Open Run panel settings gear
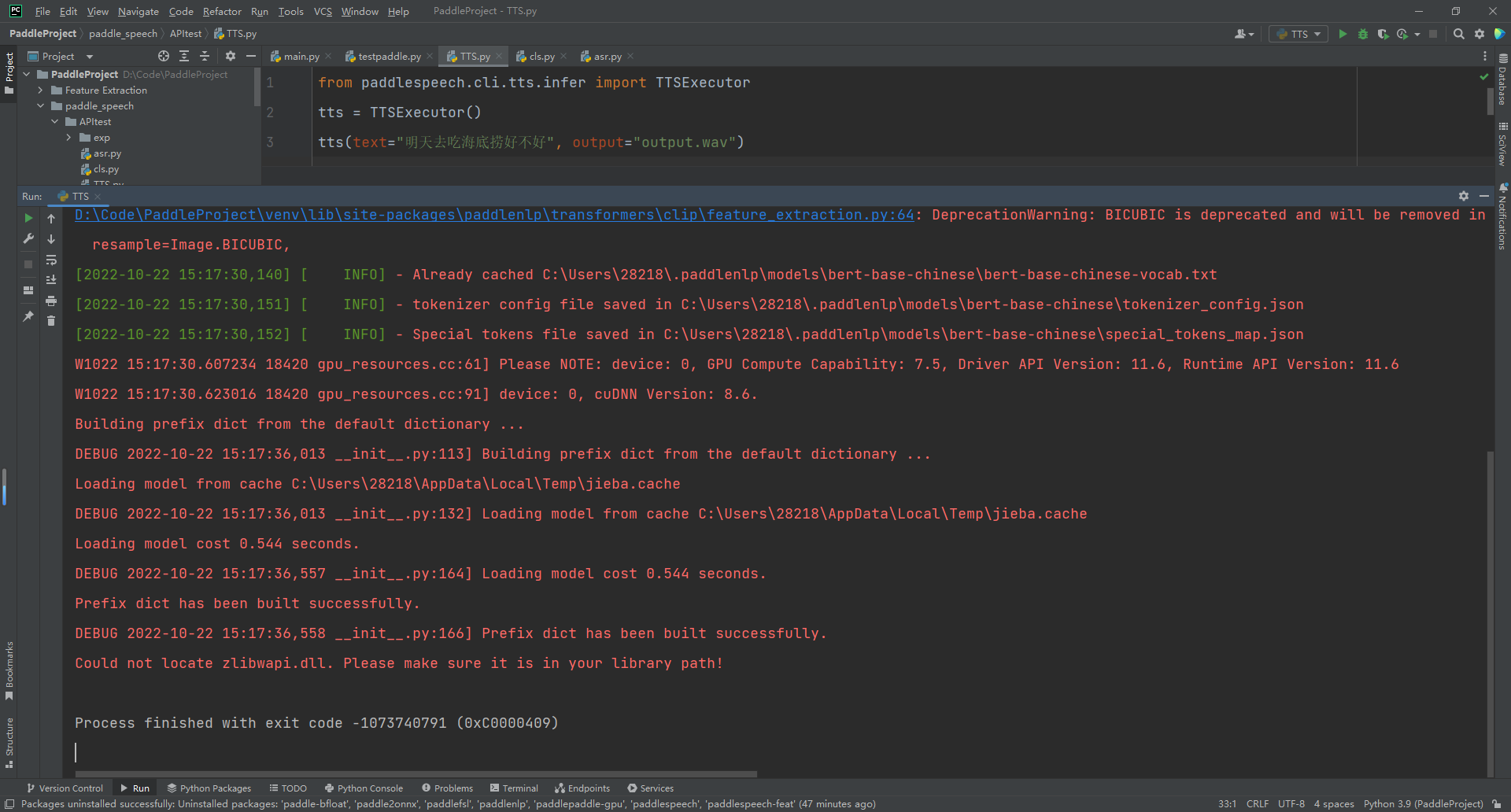1511x812 pixels. 1464,196
